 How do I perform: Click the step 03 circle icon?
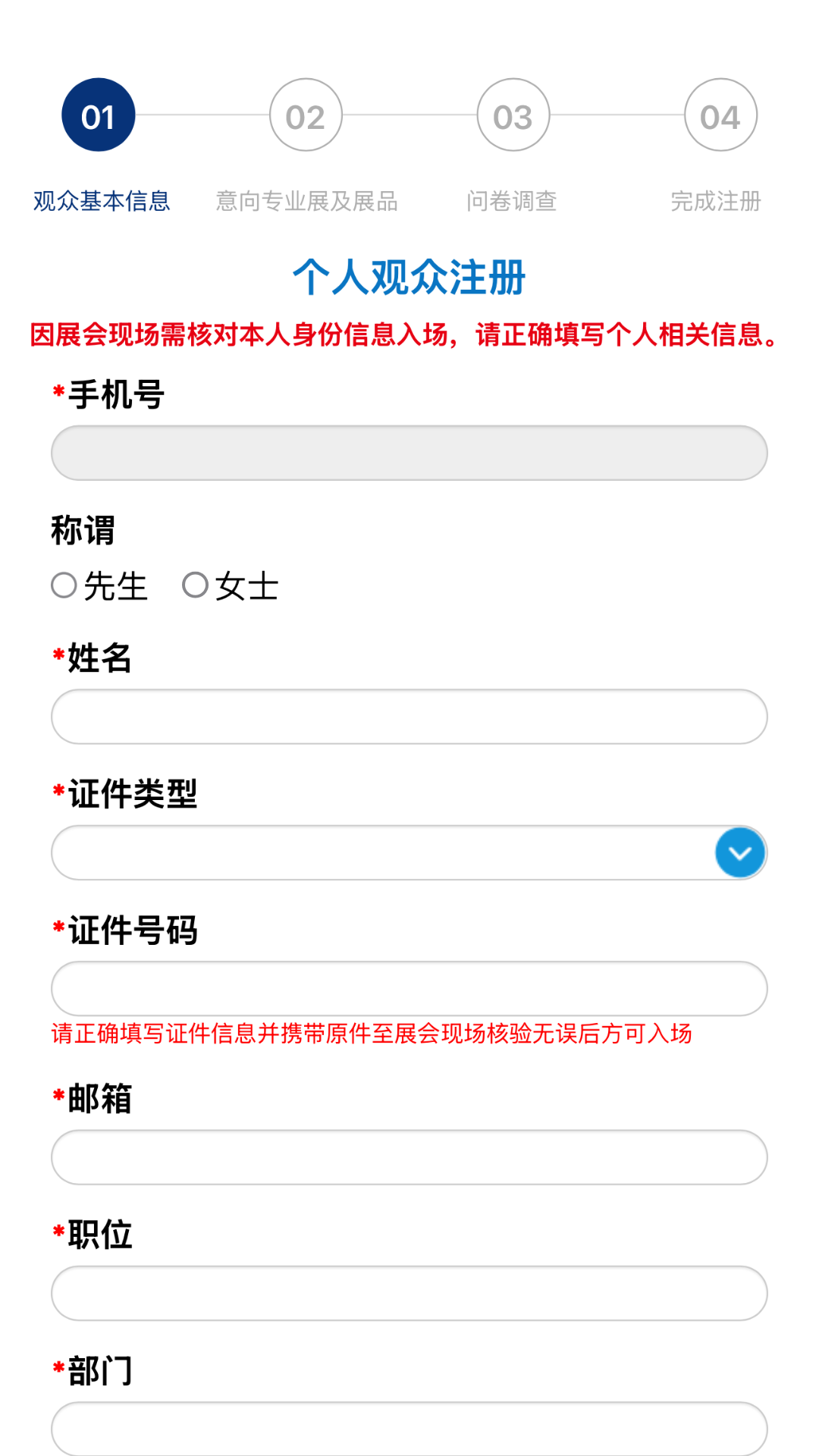point(513,115)
